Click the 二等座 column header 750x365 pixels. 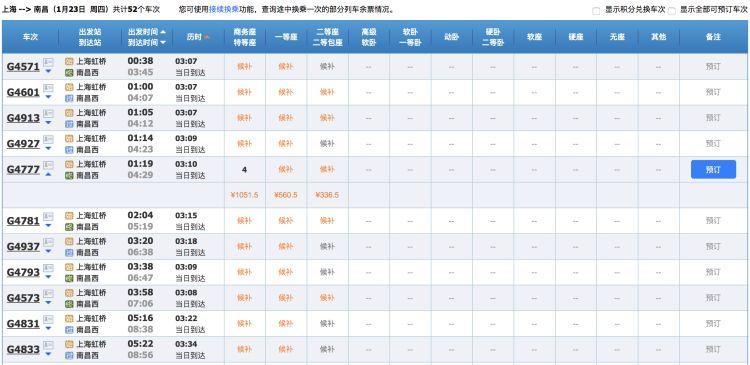pyautogui.click(x=328, y=32)
